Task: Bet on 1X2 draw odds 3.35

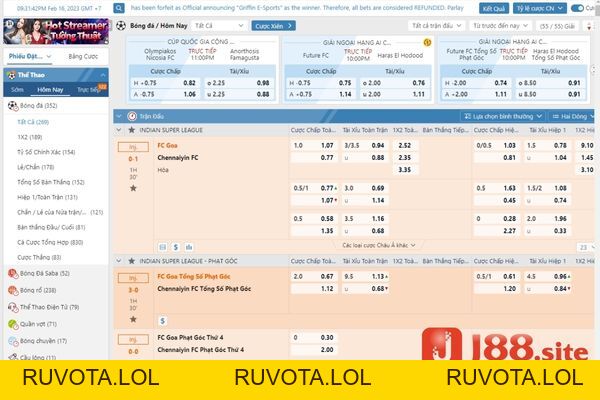Action: click(x=405, y=170)
